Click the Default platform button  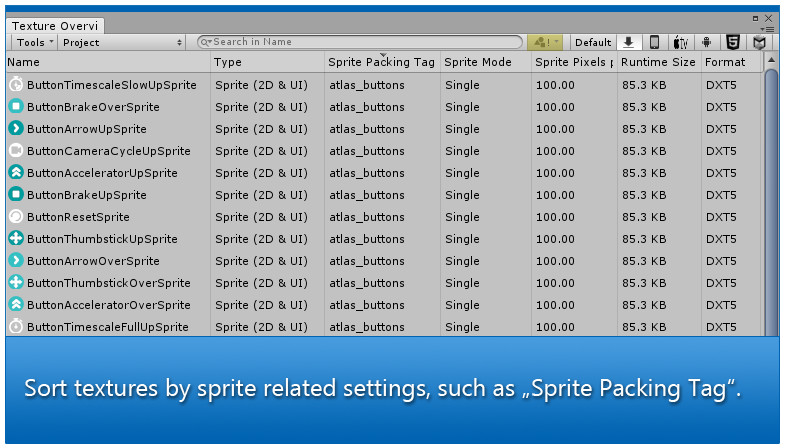[x=592, y=42]
